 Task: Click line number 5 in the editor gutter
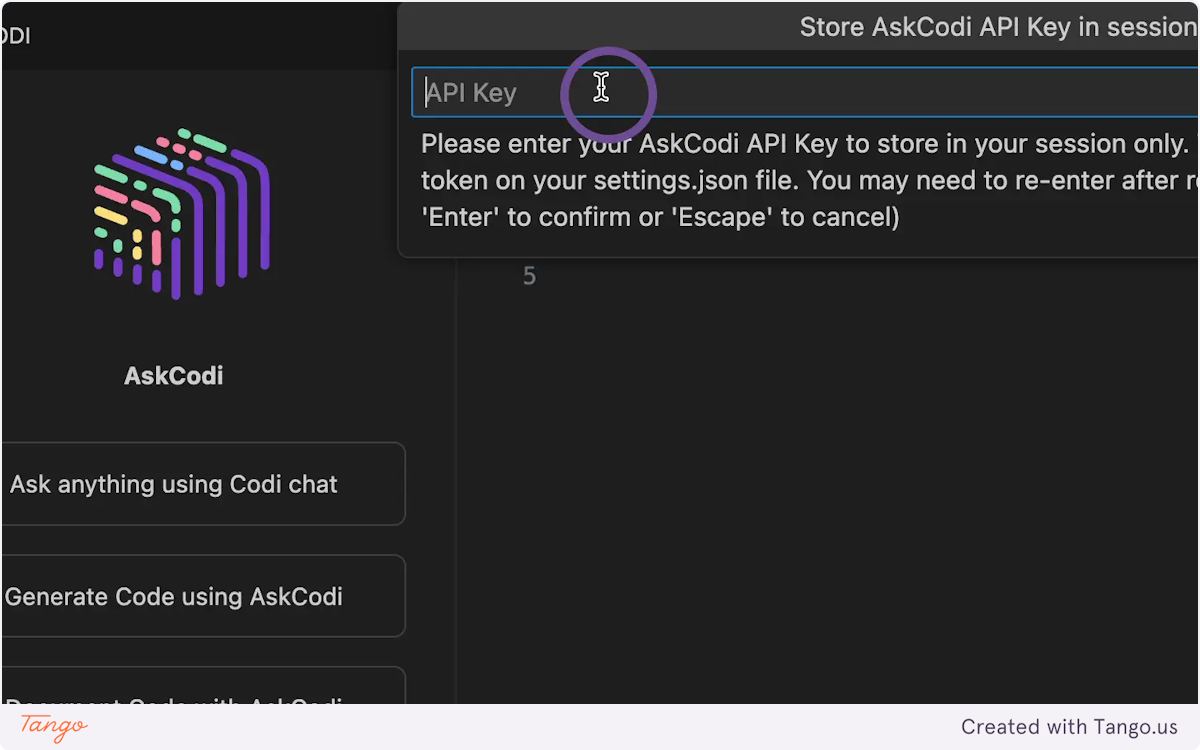click(529, 276)
